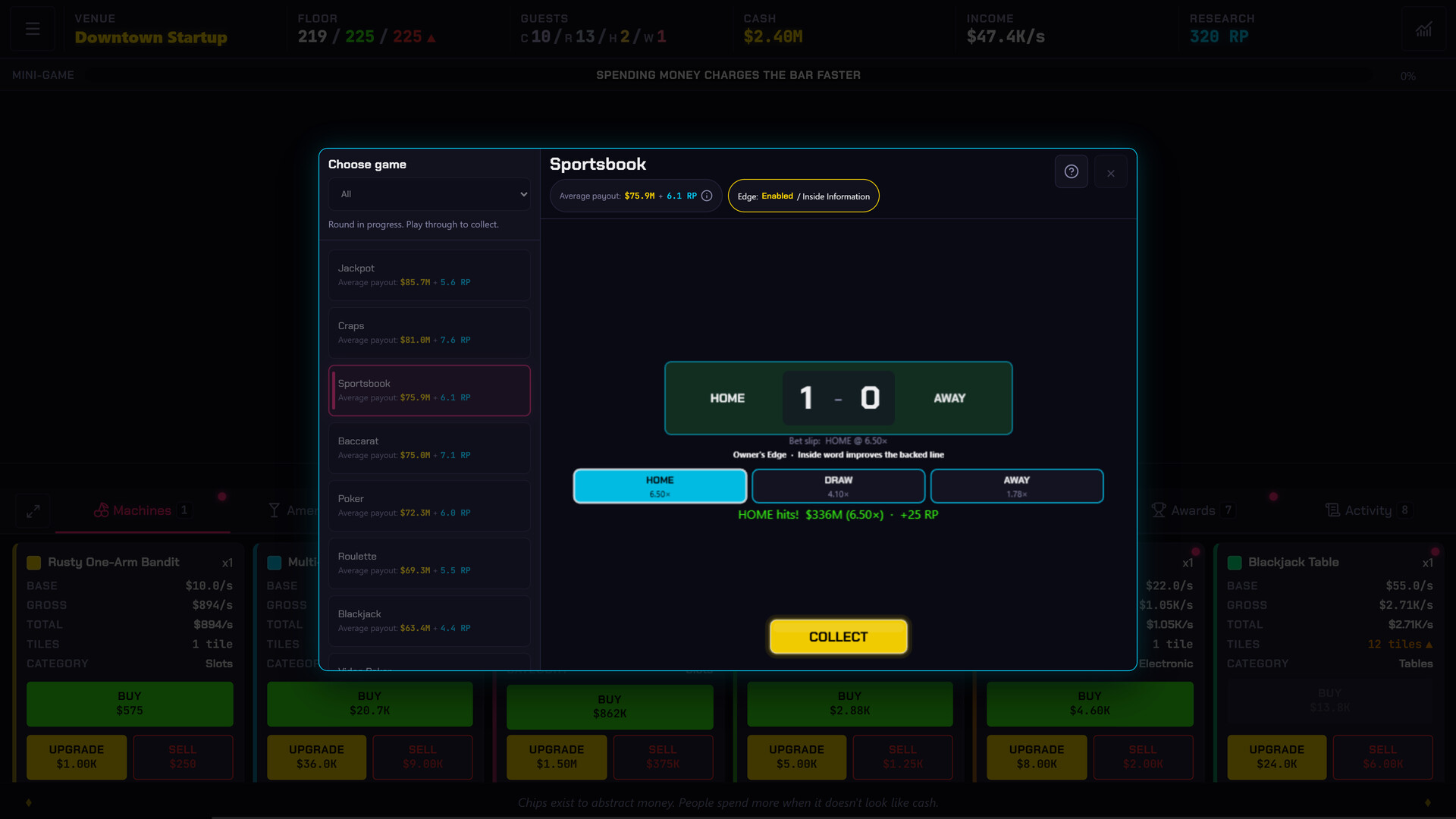Click UPGRADE $5.00K button

tap(797, 756)
